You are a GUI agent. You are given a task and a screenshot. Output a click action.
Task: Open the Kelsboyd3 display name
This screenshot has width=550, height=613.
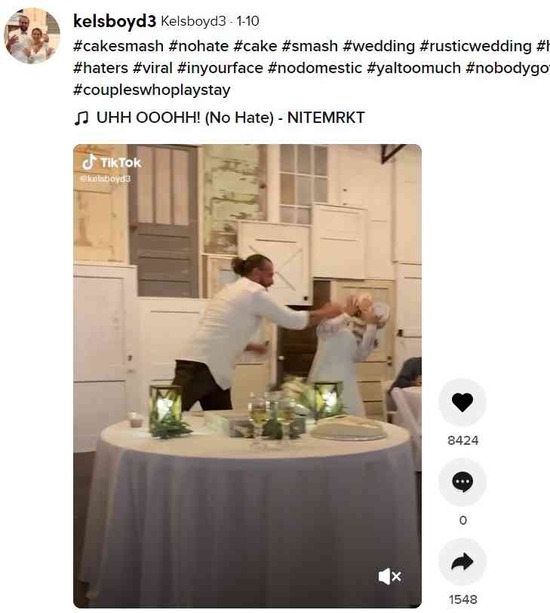[193, 21]
